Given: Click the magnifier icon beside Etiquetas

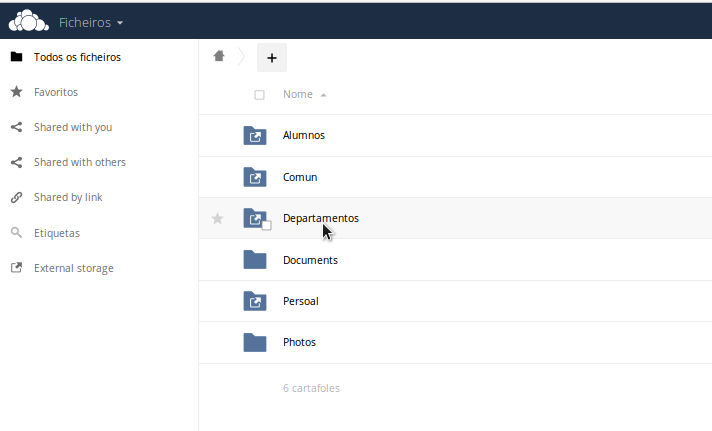Looking at the screenshot, I should 16,233.
